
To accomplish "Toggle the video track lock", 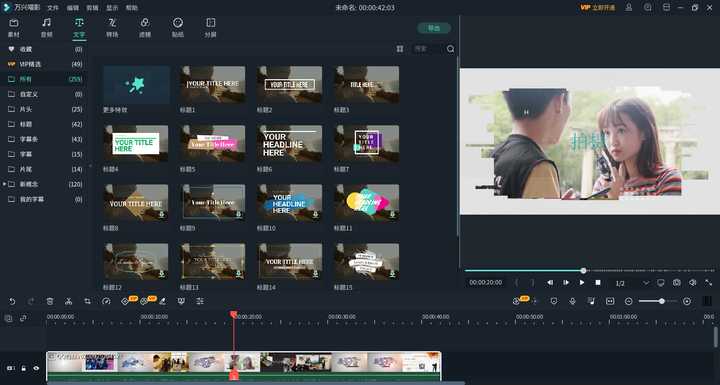I will (x=23, y=368).
